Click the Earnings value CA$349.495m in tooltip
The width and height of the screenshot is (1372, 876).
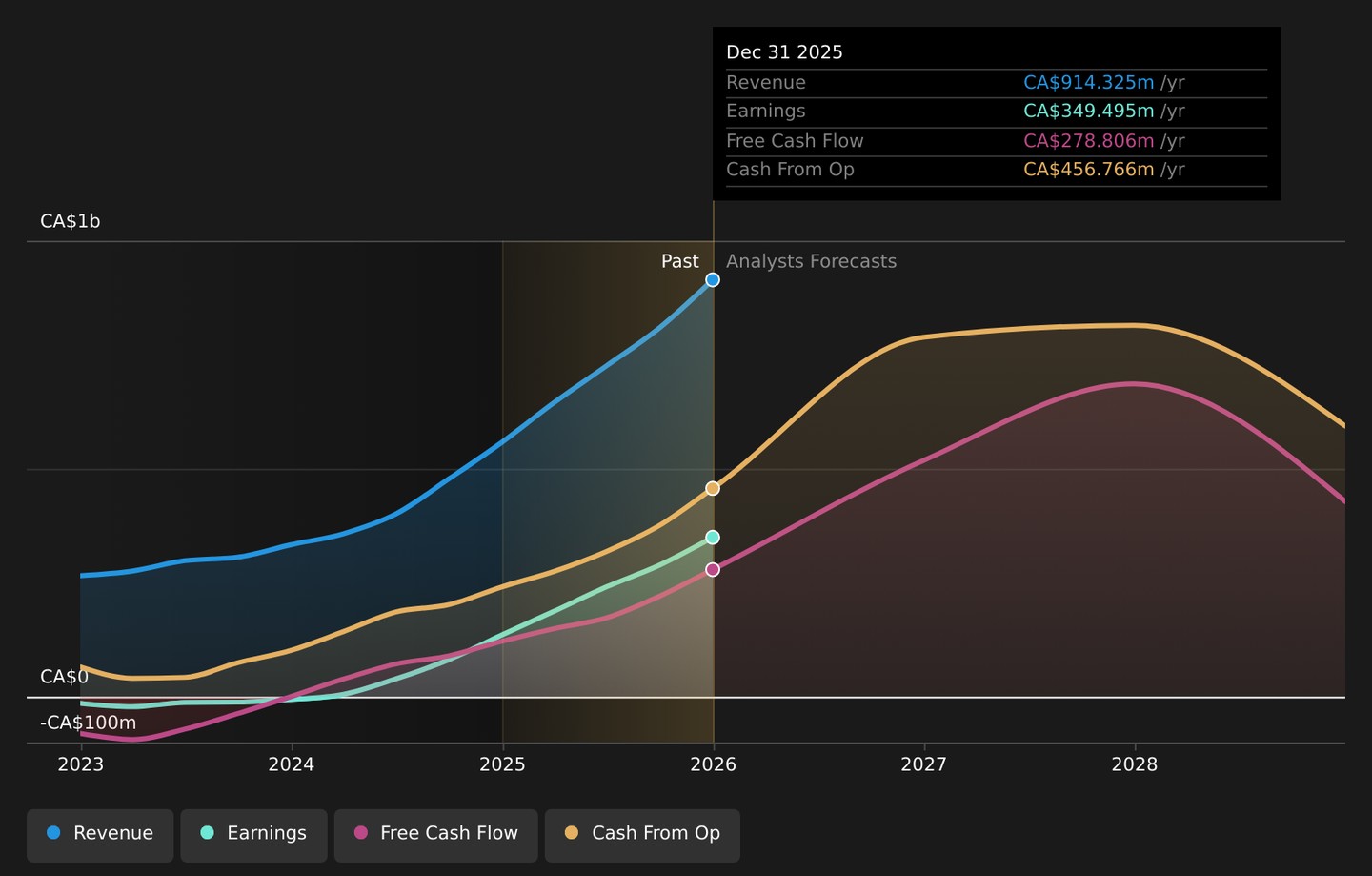1089,112
